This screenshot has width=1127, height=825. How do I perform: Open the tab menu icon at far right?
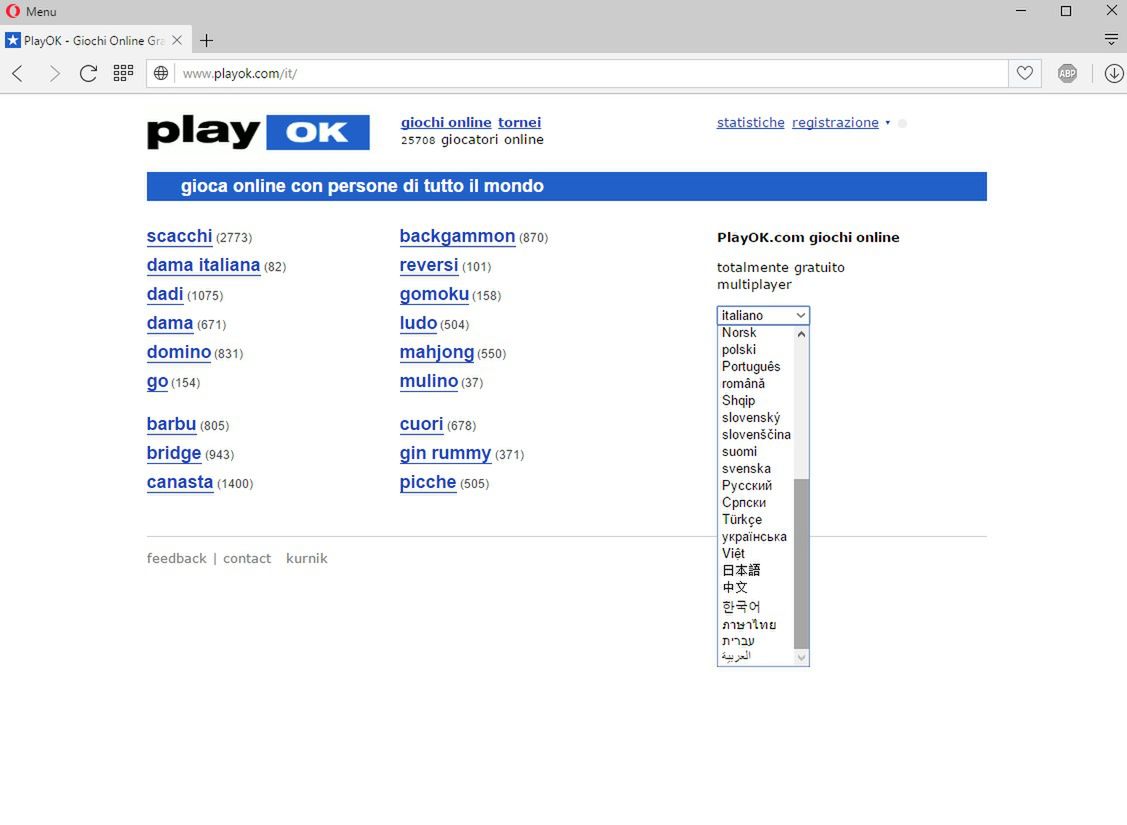coord(1111,40)
